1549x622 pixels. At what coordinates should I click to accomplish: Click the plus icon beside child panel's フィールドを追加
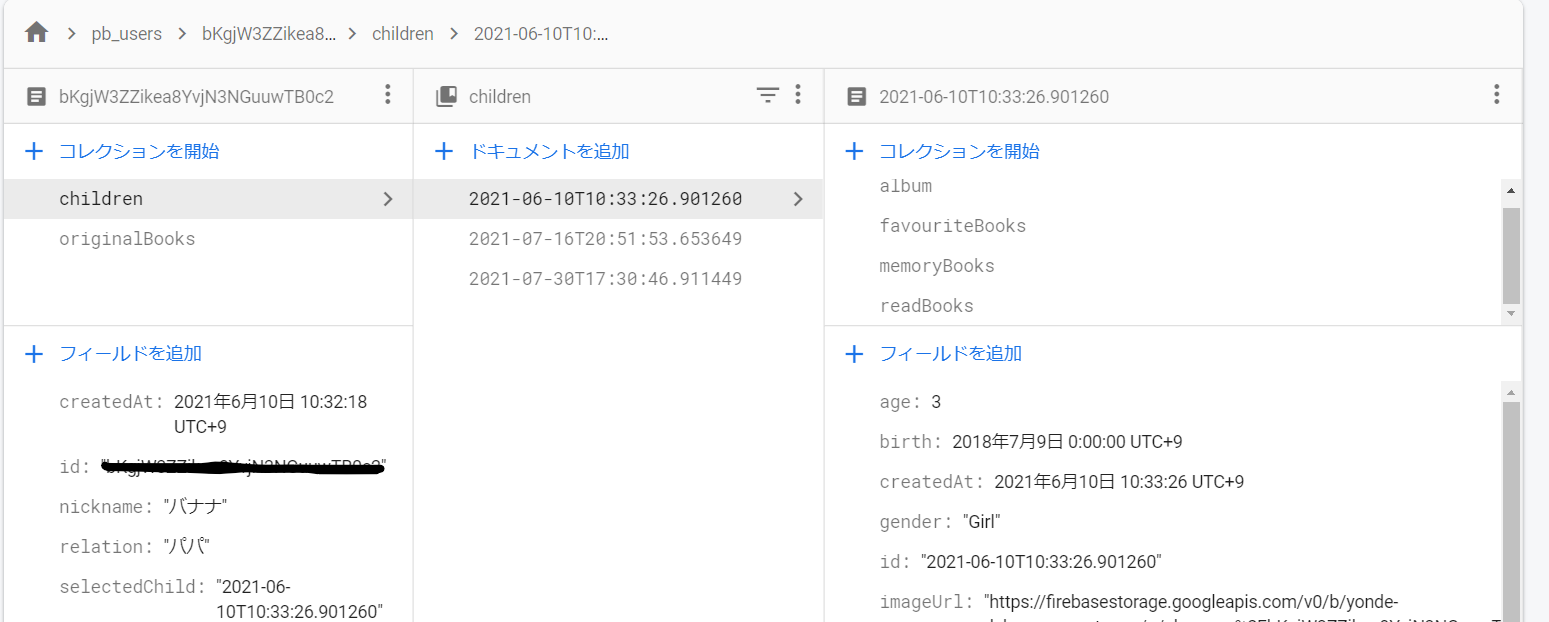click(854, 353)
